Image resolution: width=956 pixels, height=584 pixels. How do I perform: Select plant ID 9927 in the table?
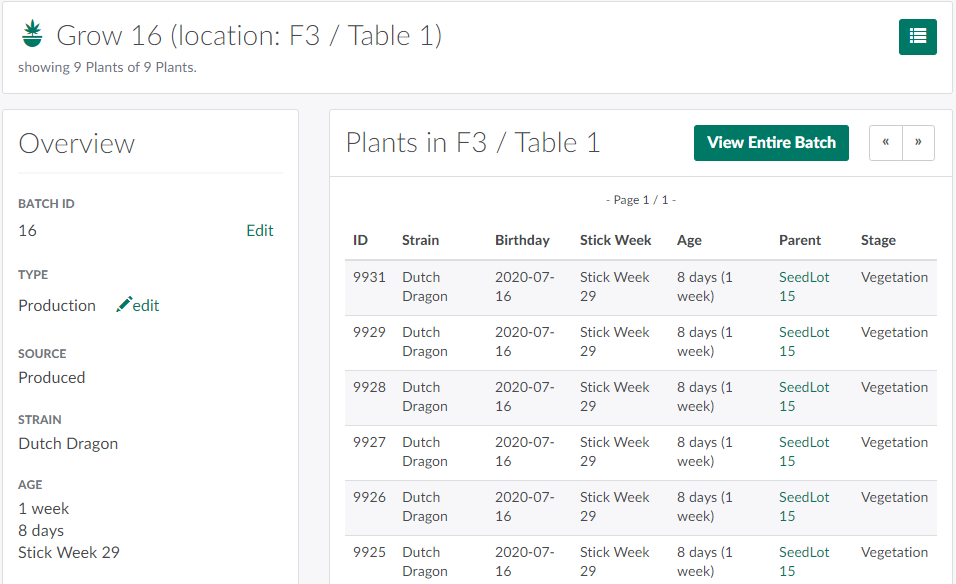(x=369, y=442)
